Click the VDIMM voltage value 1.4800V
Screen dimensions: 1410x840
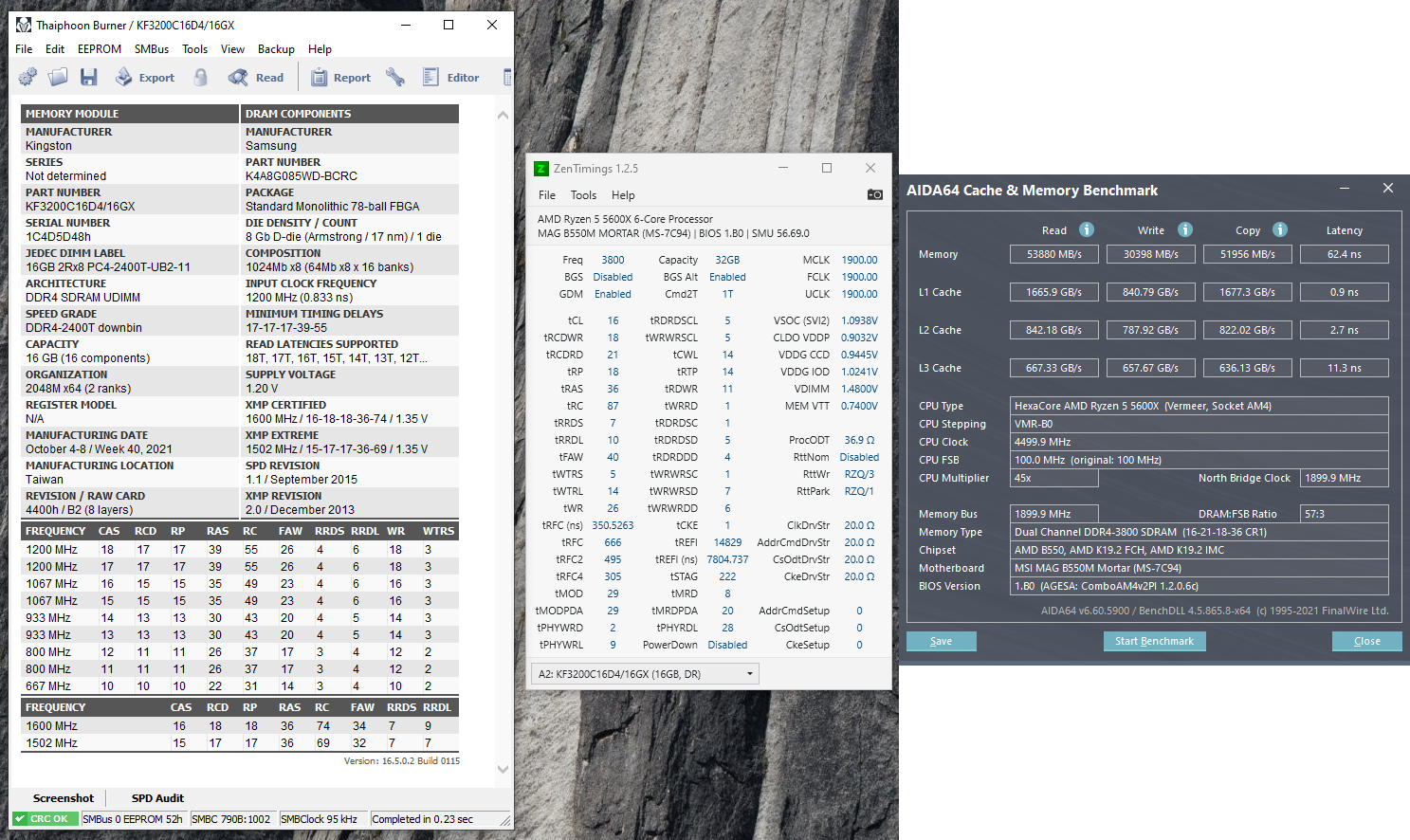859,389
